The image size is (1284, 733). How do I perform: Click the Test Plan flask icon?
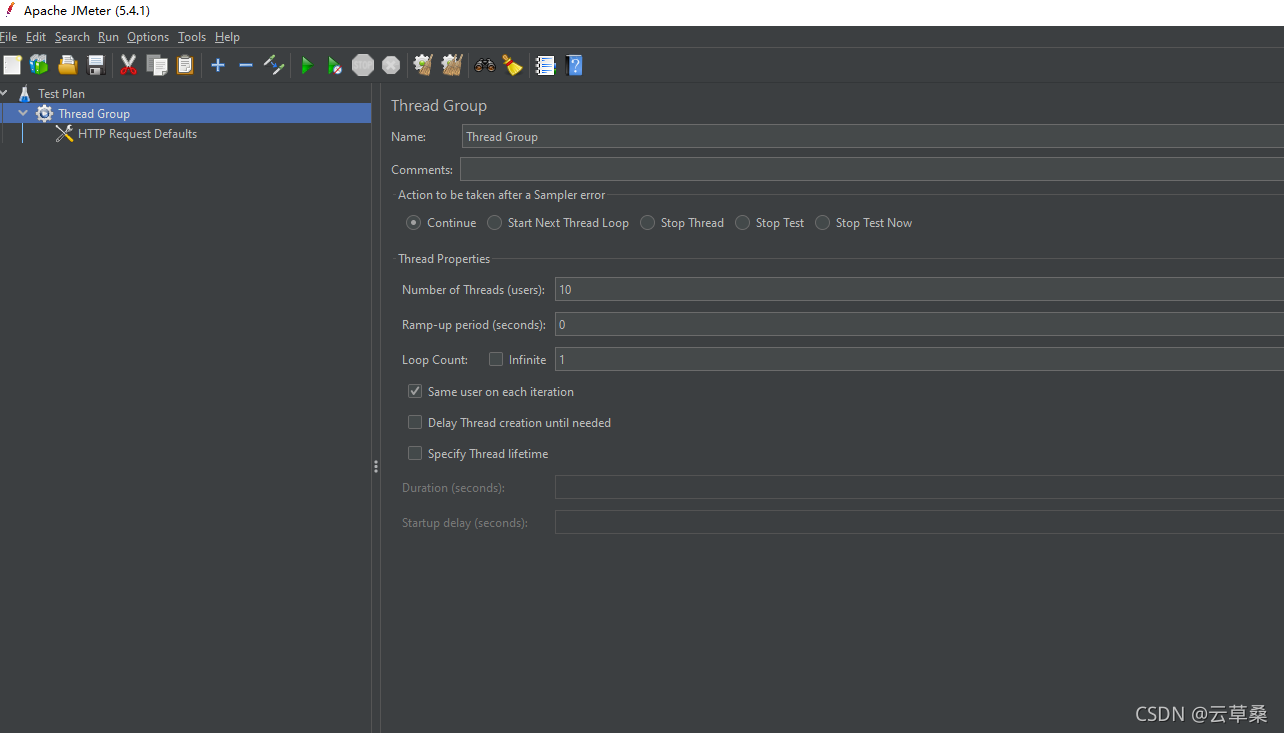(x=25, y=94)
